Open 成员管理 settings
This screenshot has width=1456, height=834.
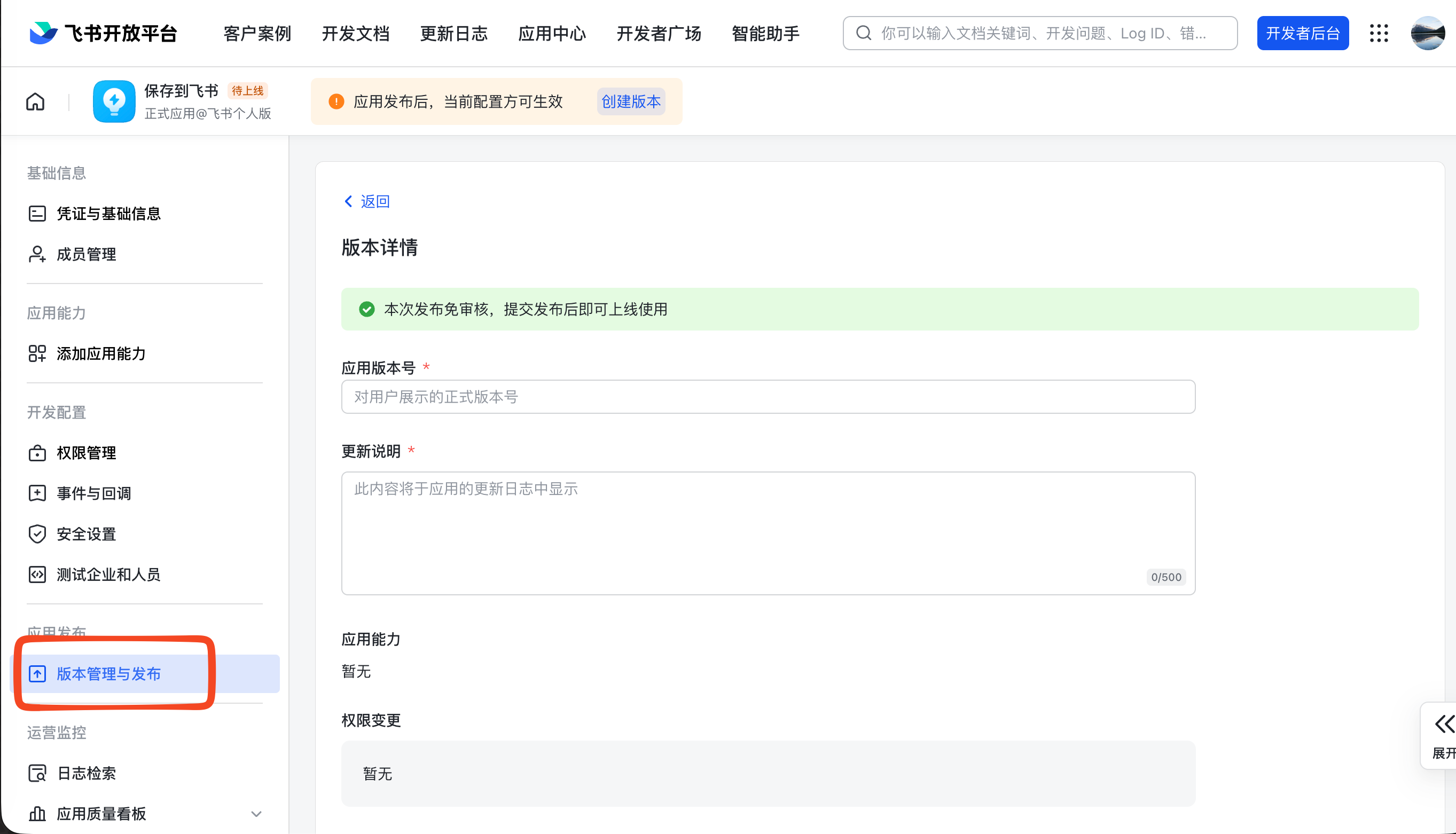(85, 254)
